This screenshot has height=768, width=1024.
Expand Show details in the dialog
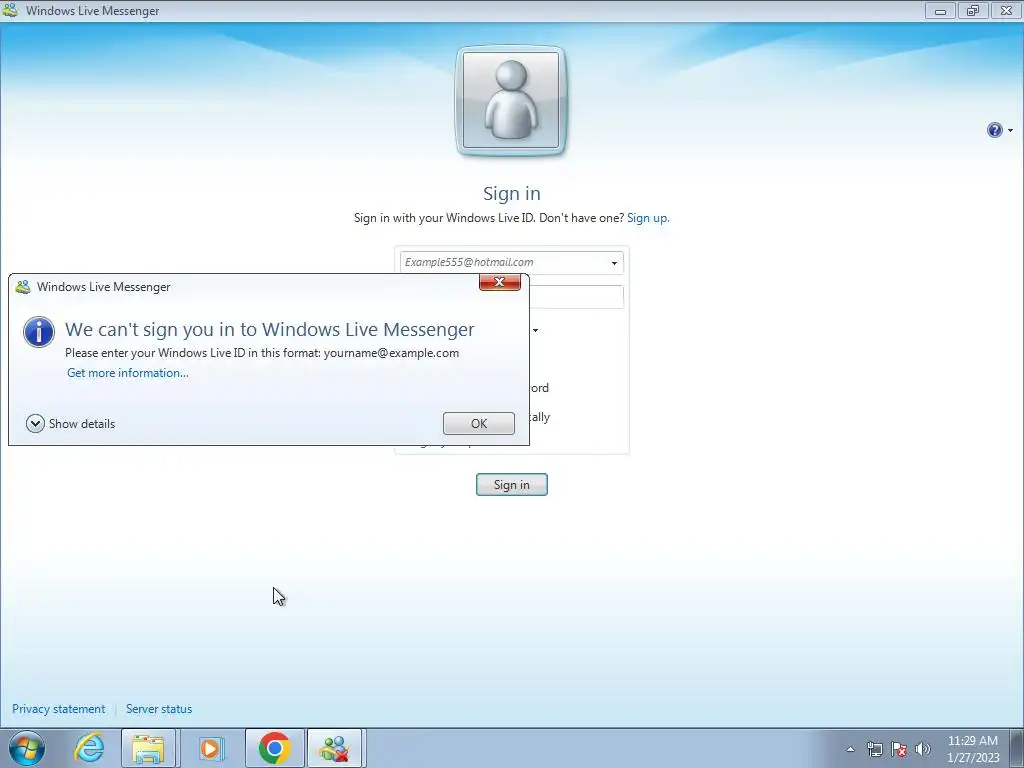(71, 424)
